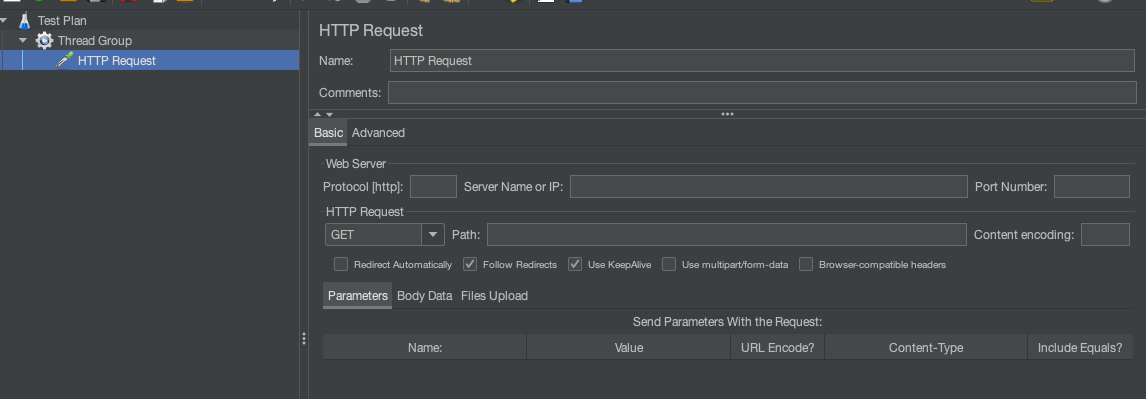This screenshot has width=1146, height=399.
Task: Click the URL Encode? column header
Action: click(x=778, y=348)
